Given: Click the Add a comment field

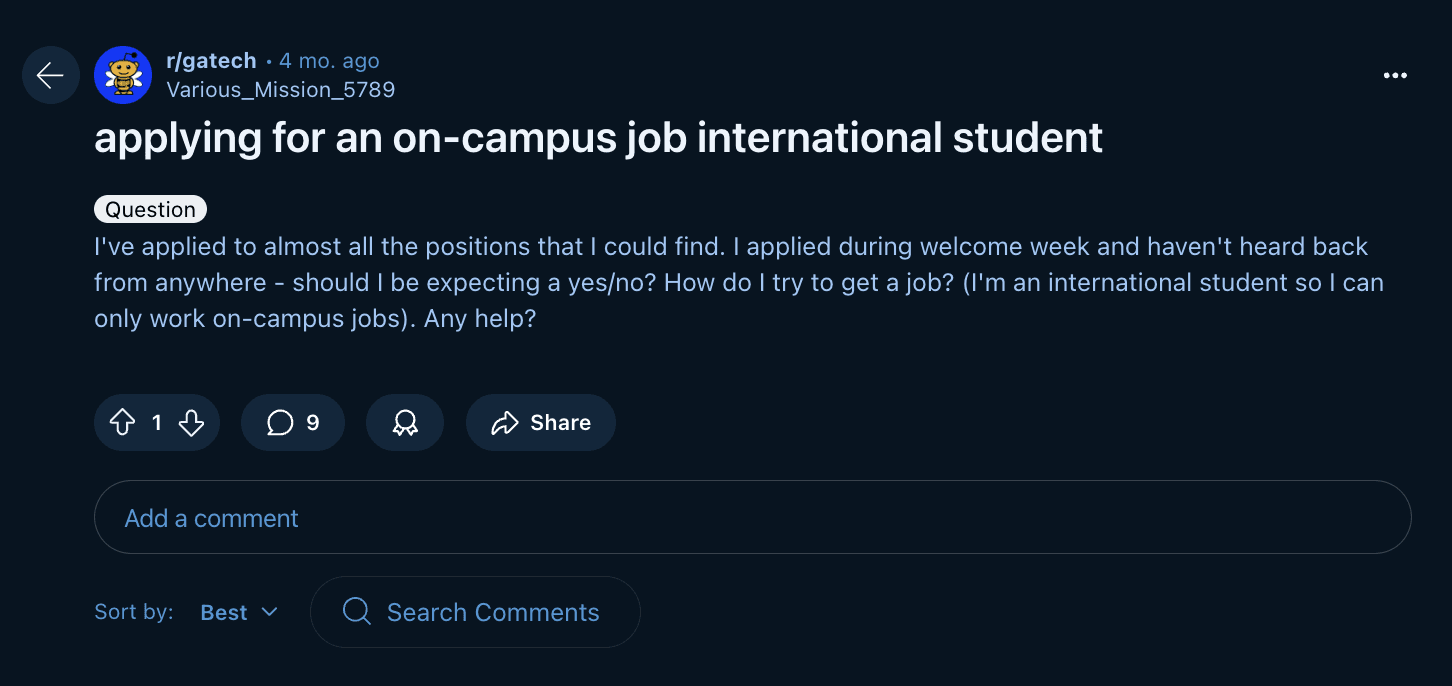Looking at the screenshot, I should point(752,518).
